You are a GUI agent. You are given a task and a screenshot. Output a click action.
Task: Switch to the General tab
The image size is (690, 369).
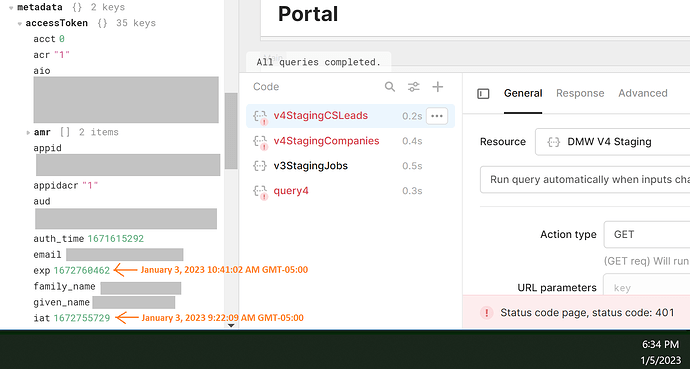coord(523,93)
